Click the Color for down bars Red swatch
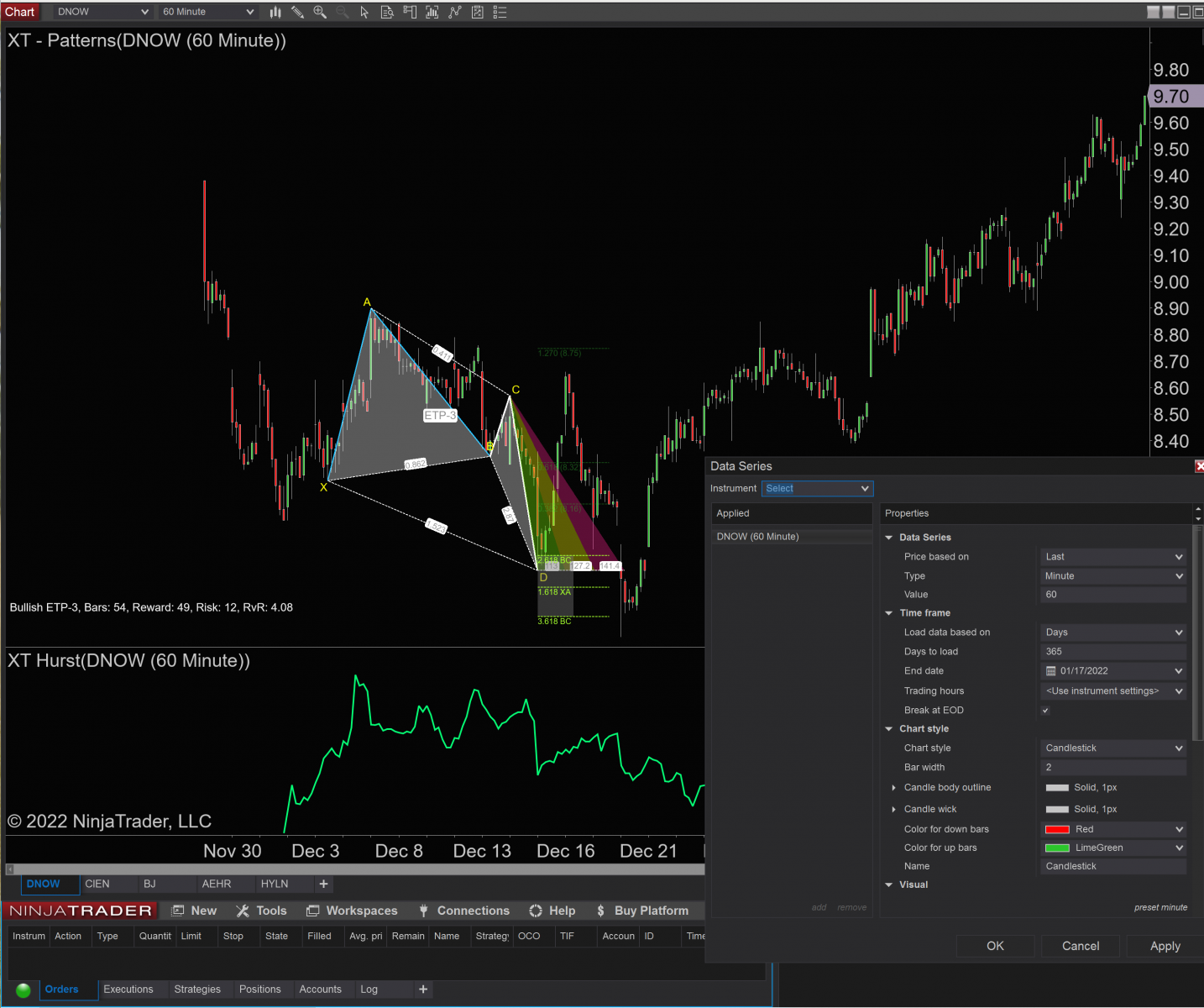Viewport: 1204px width, 1008px height. tap(1057, 830)
